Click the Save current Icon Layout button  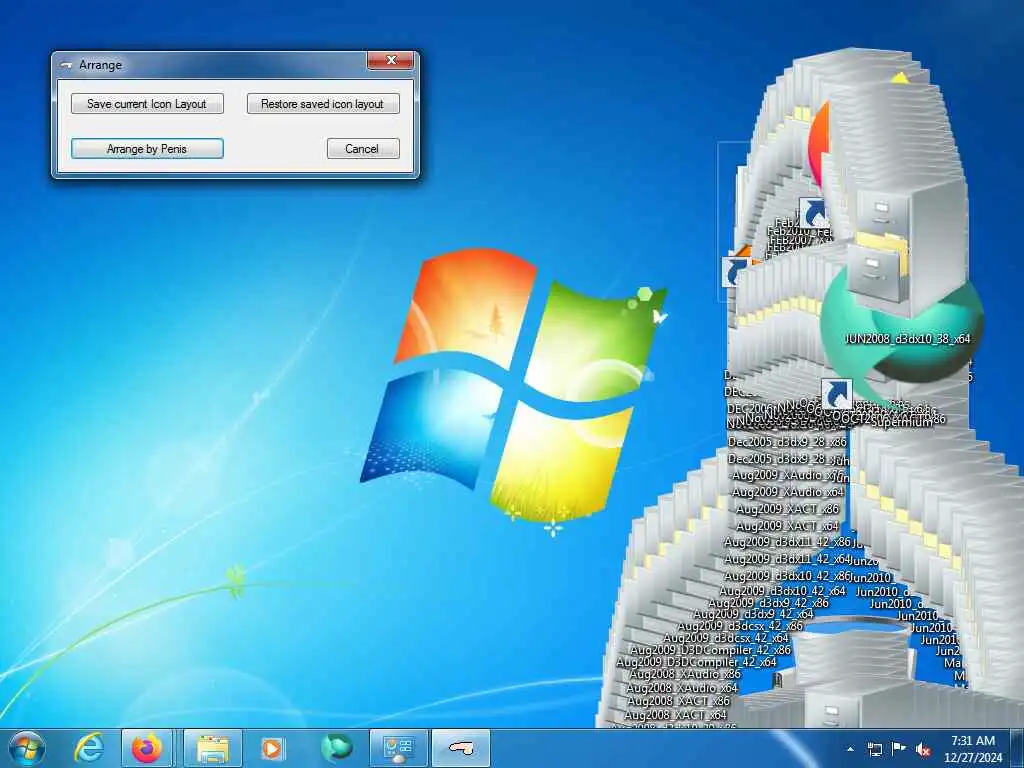(147, 104)
